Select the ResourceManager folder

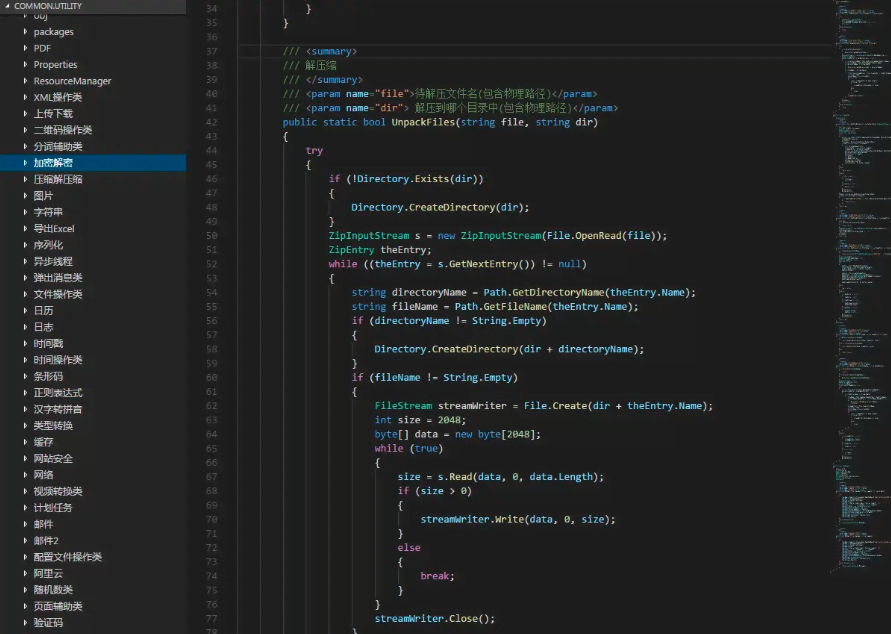tap(72, 81)
